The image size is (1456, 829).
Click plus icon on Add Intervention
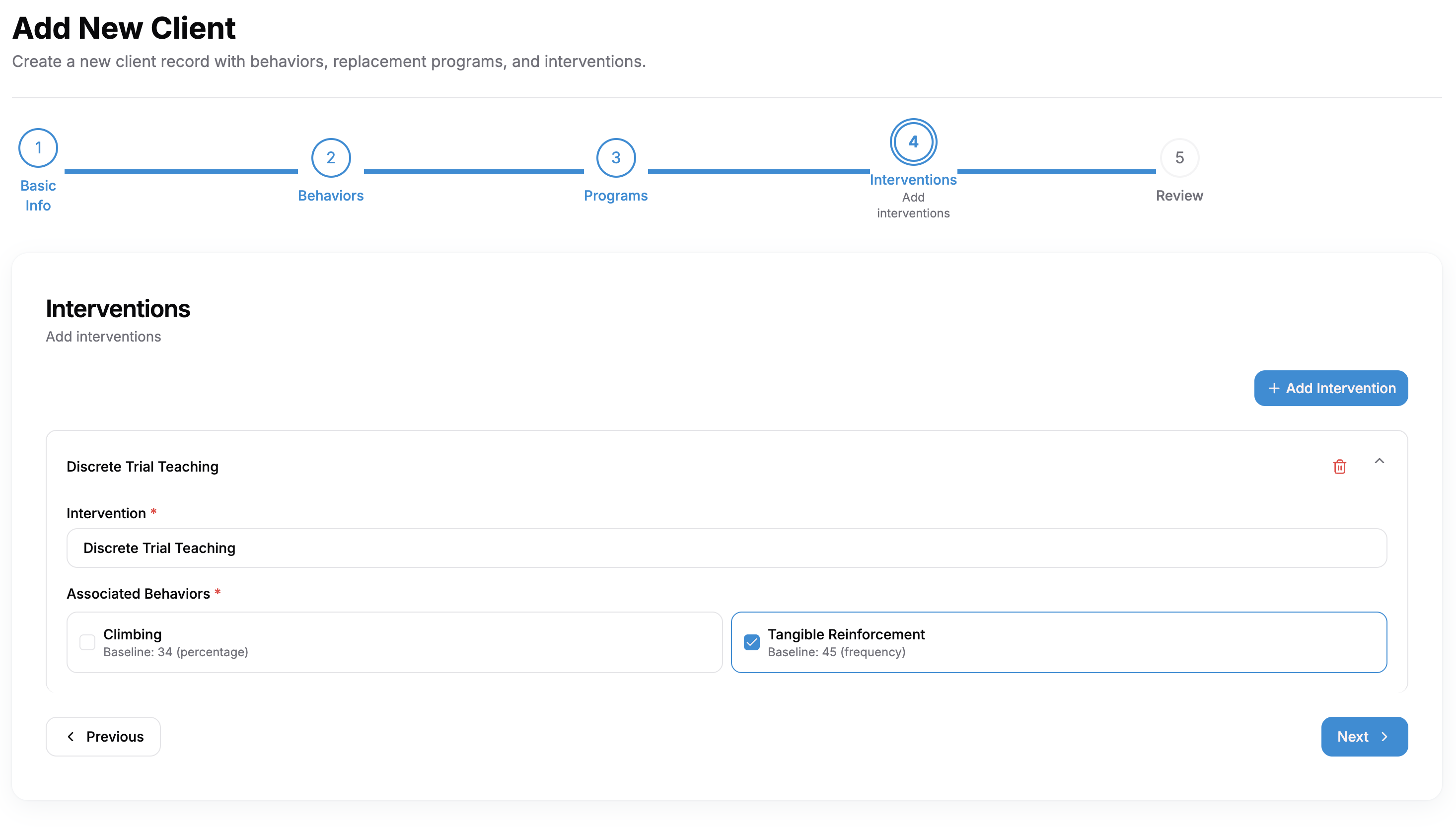(x=1273, y=388)
